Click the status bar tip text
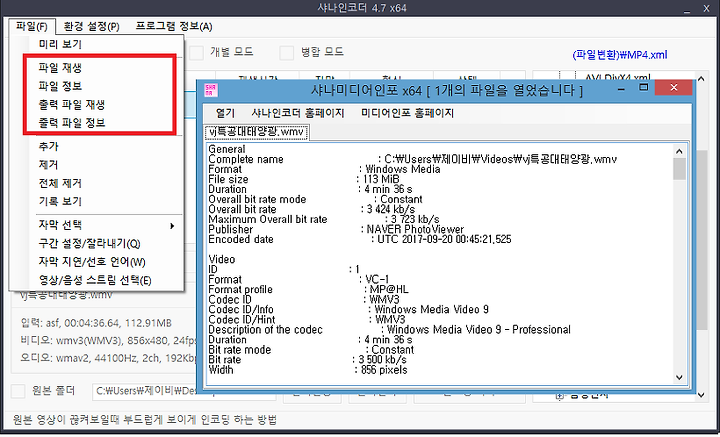This screenshot has height=437, width=720. (x=145, y=420)
